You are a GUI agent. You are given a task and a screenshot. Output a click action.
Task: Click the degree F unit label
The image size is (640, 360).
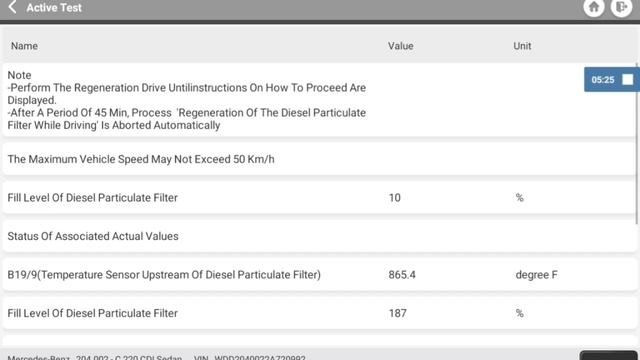[536, 275]
